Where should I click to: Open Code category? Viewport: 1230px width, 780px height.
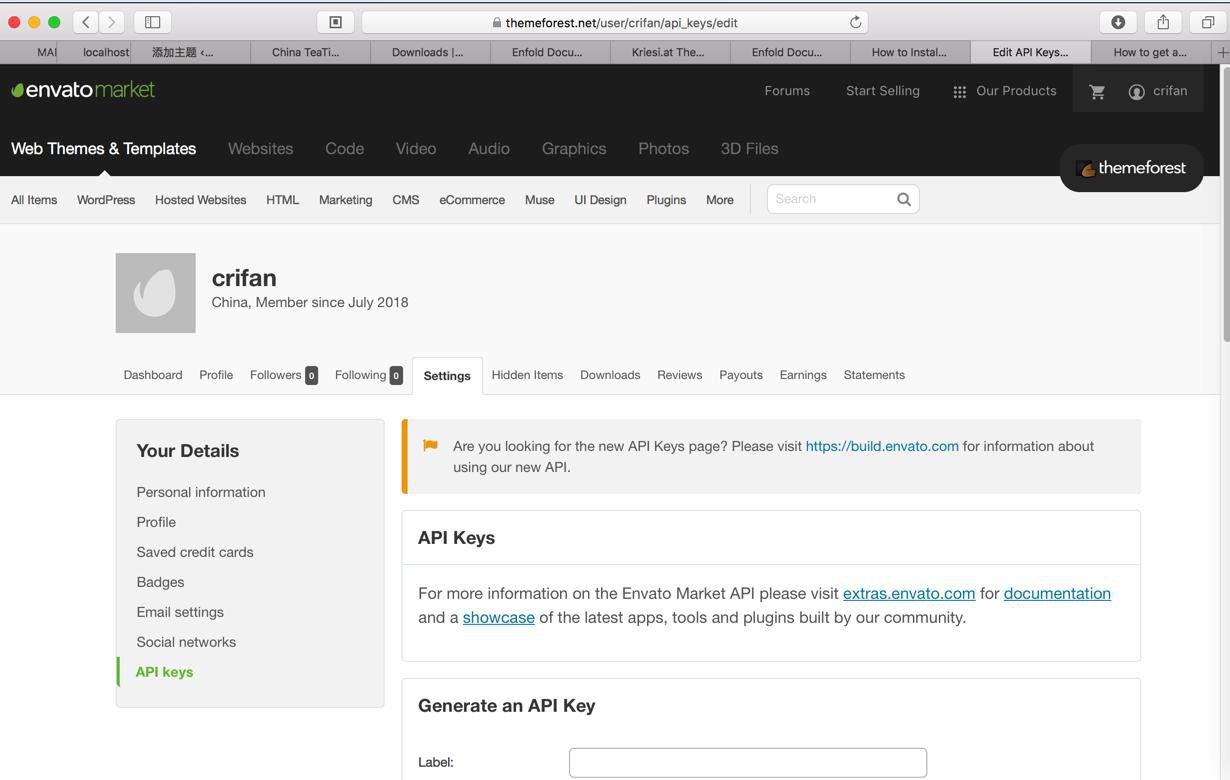pos(344,149)
